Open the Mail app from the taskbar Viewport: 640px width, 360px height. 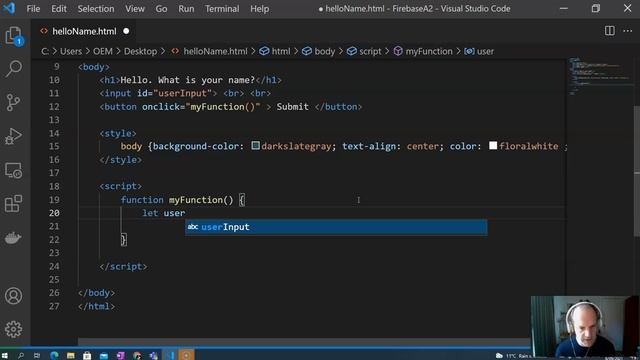104,356
